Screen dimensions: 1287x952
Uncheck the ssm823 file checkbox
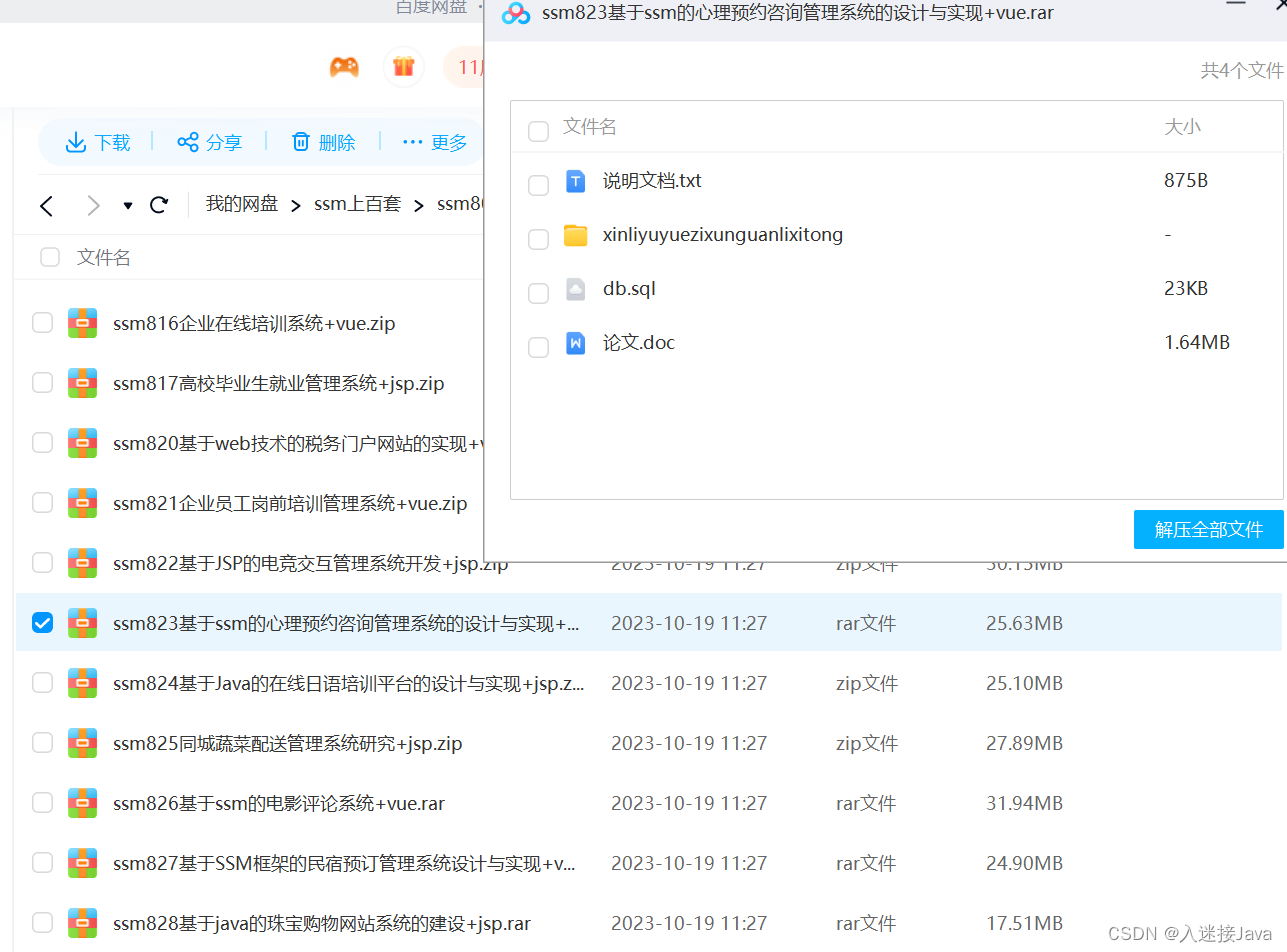click(42, 622)
